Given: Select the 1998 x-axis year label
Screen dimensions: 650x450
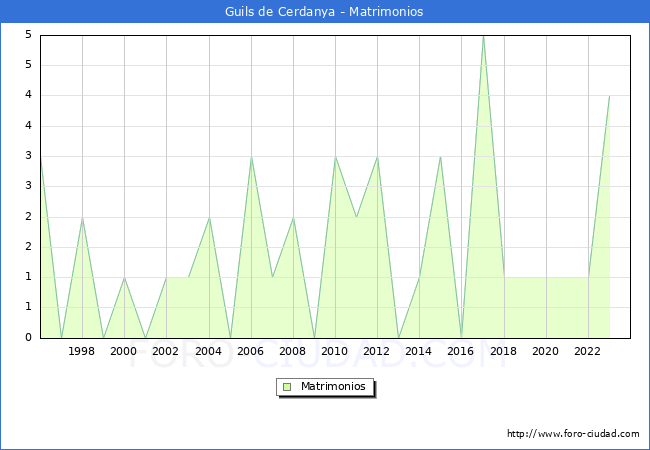Looking at the screenshot, I should tap(82, 352).
